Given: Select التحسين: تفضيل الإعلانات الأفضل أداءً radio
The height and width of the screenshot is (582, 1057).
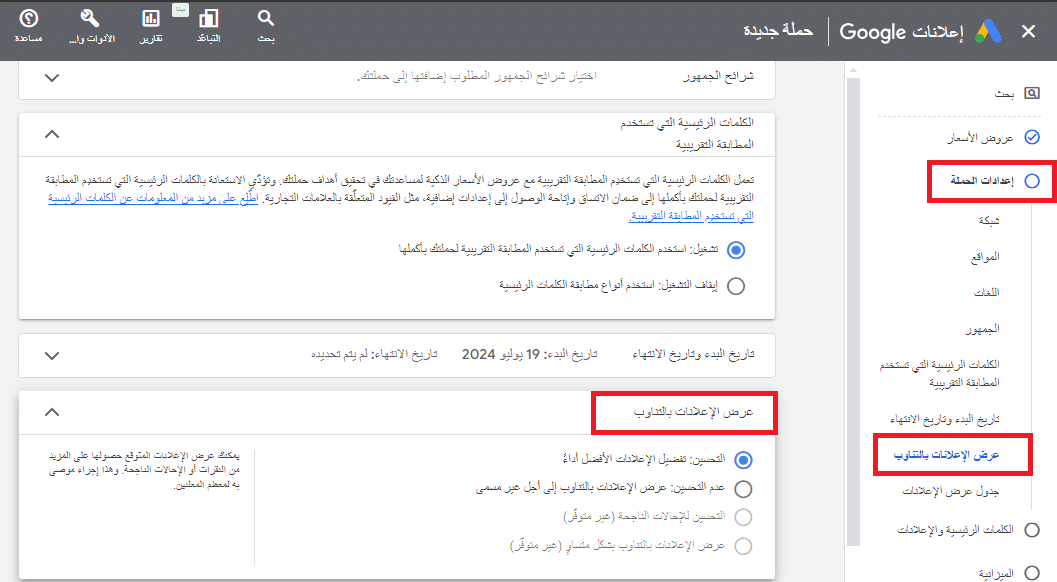Looking at the screenshot, I should pos(743,460).
